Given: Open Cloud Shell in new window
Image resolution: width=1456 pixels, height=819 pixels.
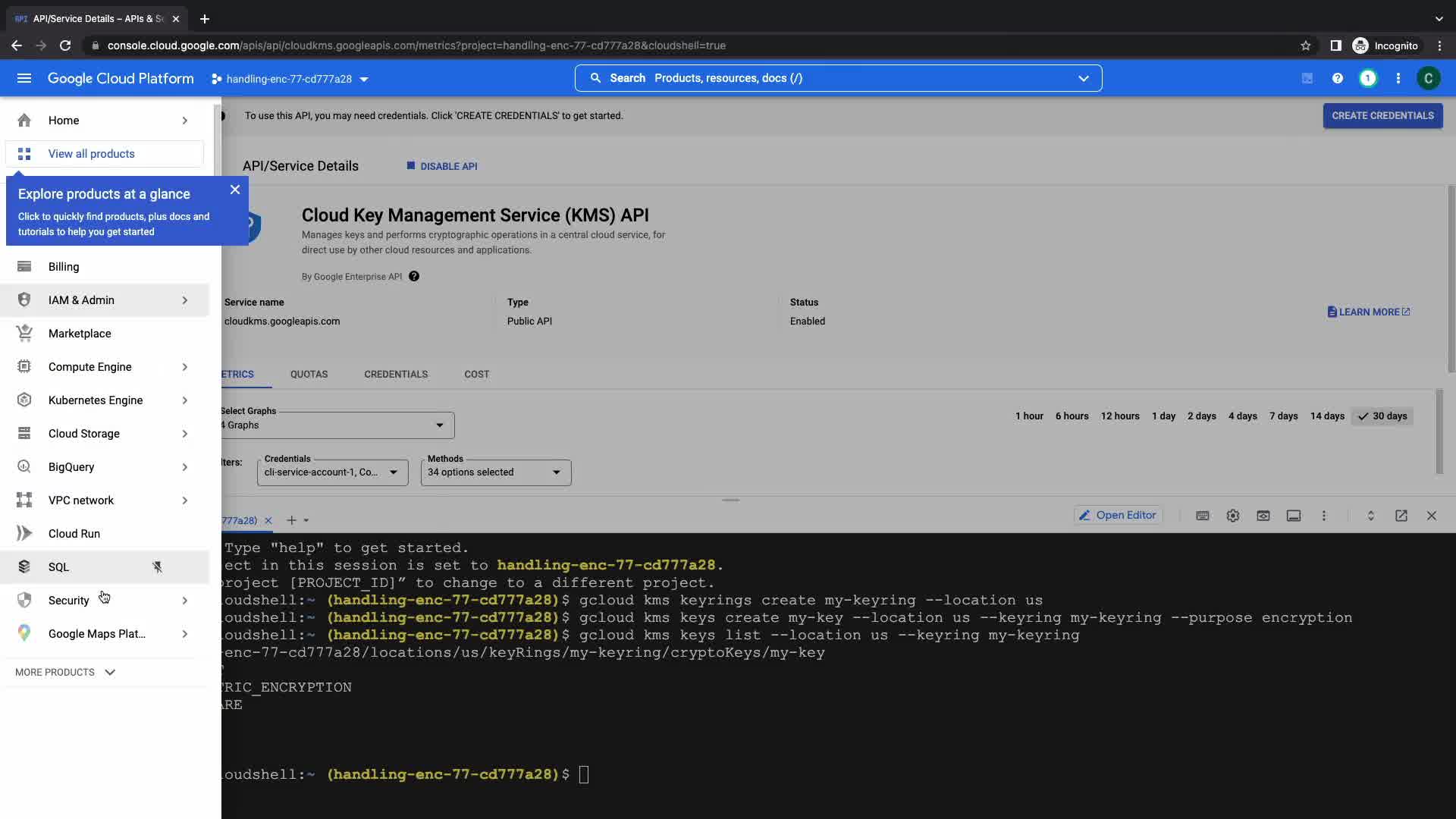Looking at the screenshot, I should coord(1401,516).
